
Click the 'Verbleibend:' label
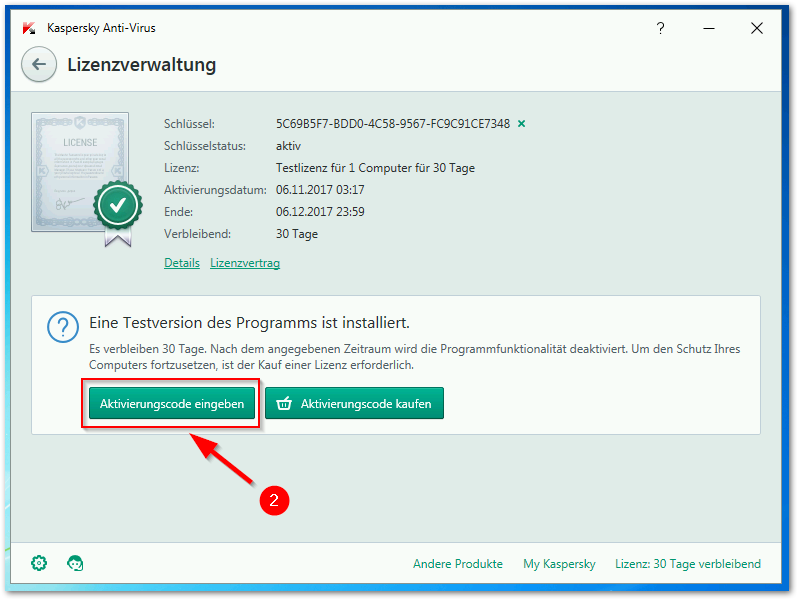pos(197,234)
